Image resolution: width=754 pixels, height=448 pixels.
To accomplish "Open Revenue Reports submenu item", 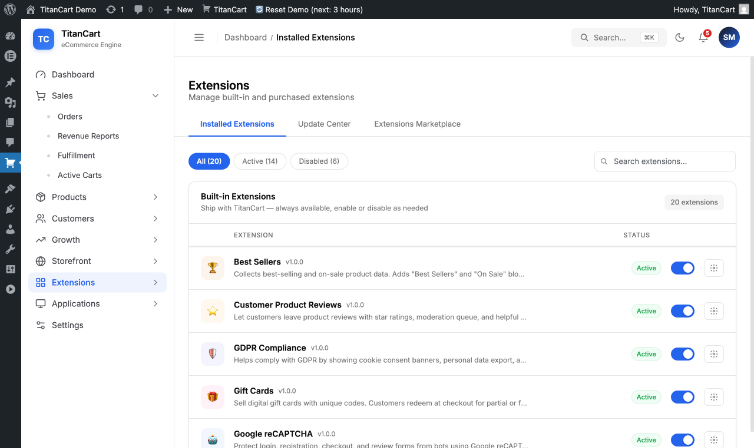I will [x=88, y=136].
